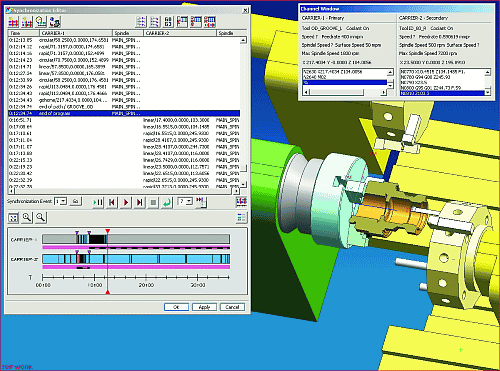Click the green return arrow icon
Image resolution: width=500 pixels, height=371 pixels.
pos(167,202)
